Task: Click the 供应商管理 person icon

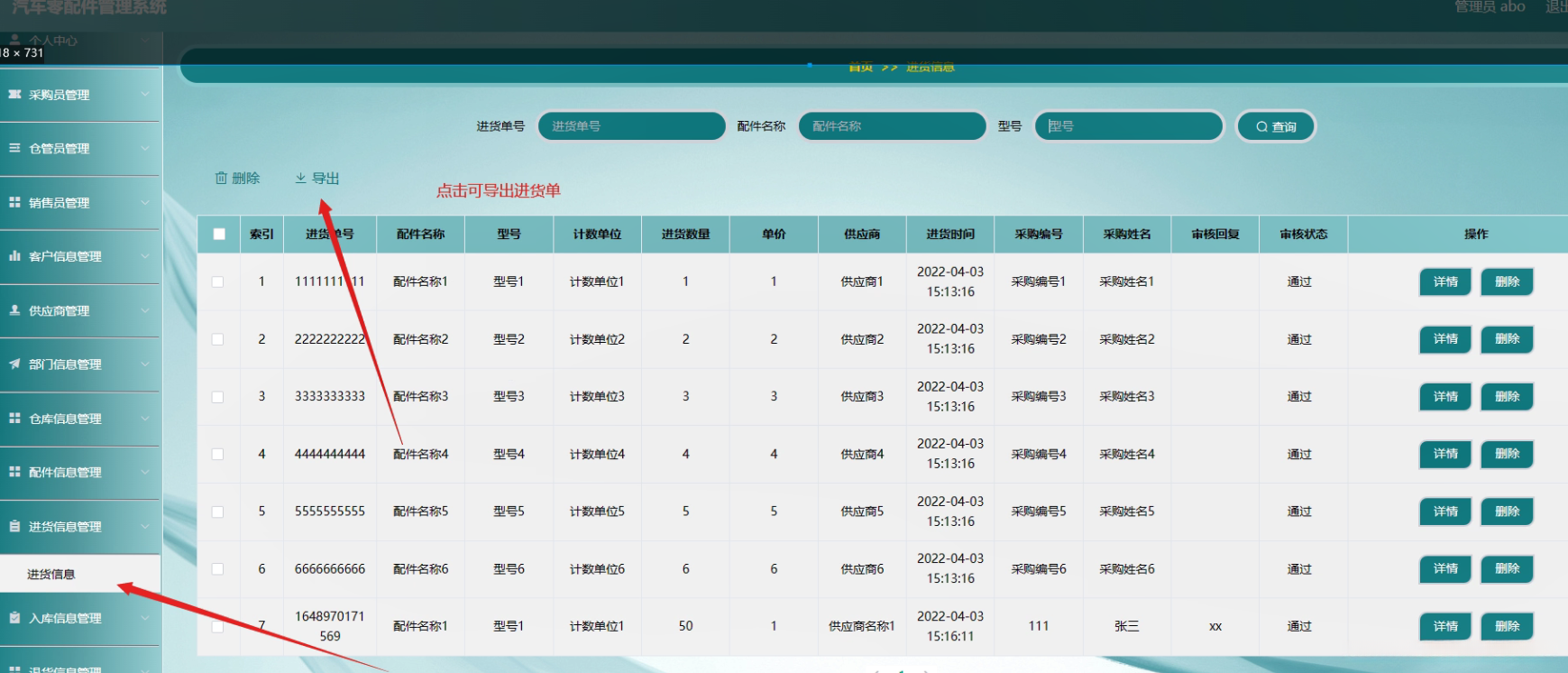Action: tap(14, 310)
